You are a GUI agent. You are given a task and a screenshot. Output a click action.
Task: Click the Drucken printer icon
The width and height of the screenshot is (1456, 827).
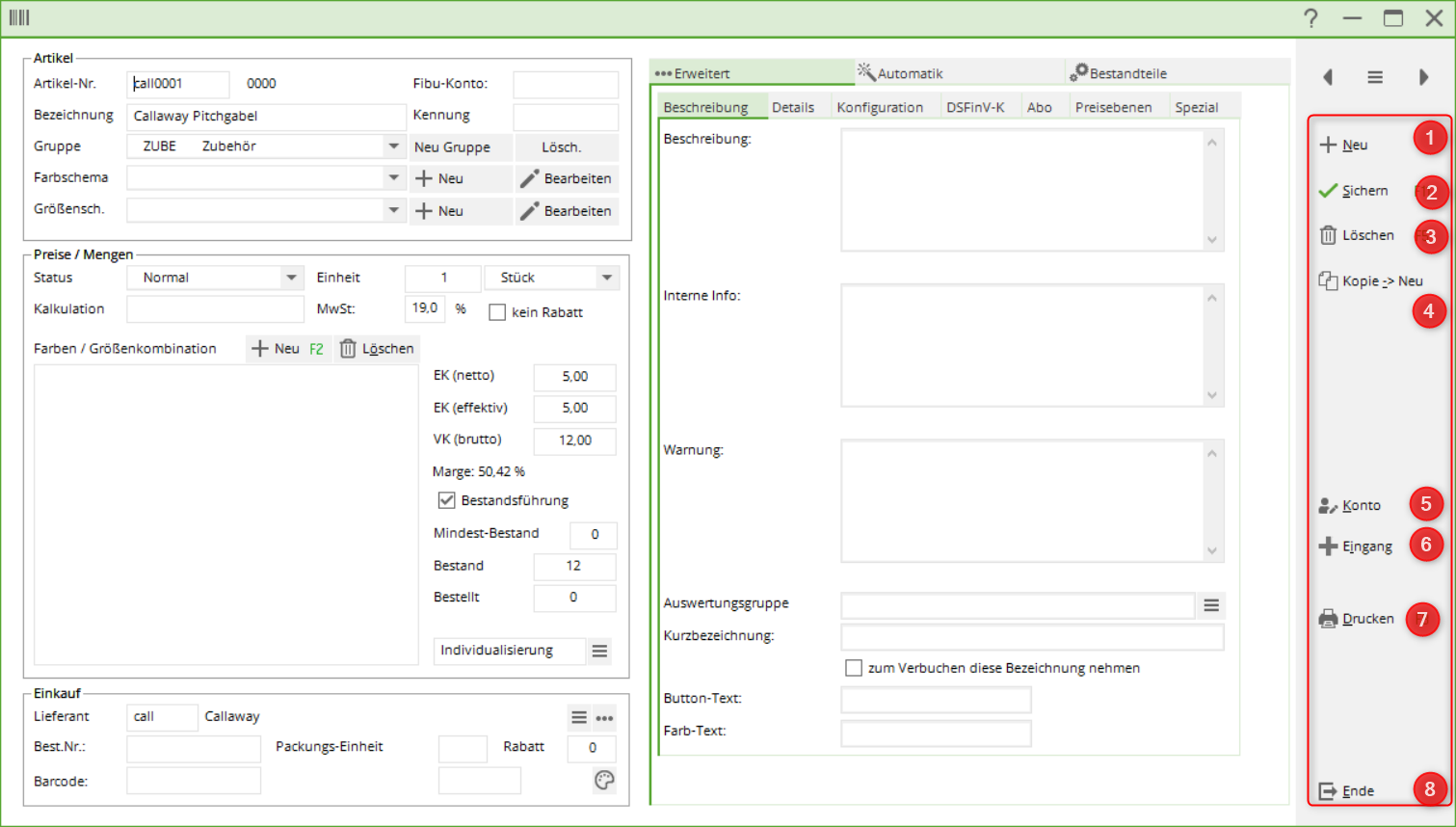[x=1328, y=619]
